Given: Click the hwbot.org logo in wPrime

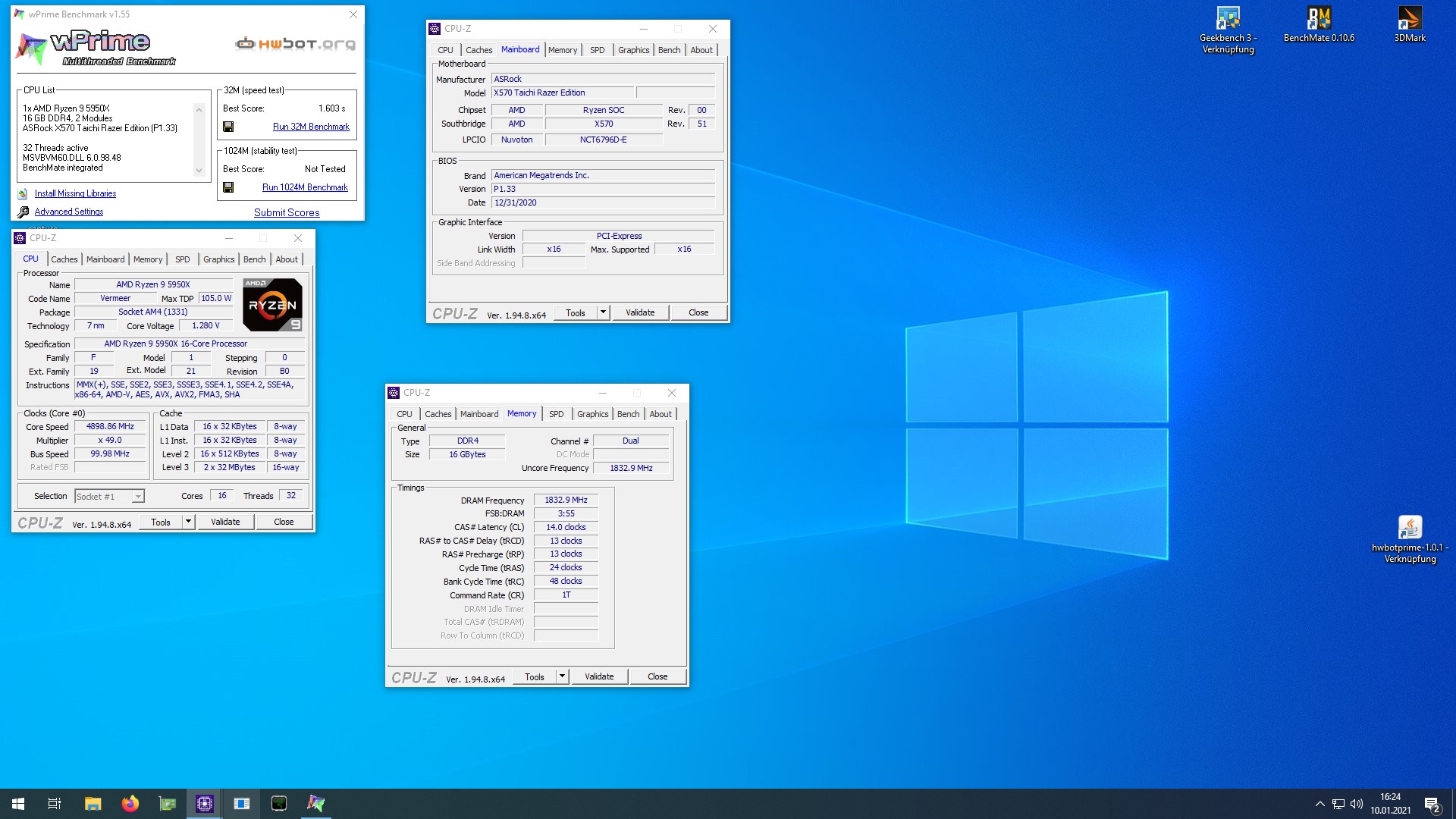Looking at the screenshot, I should tap(296, 44).
